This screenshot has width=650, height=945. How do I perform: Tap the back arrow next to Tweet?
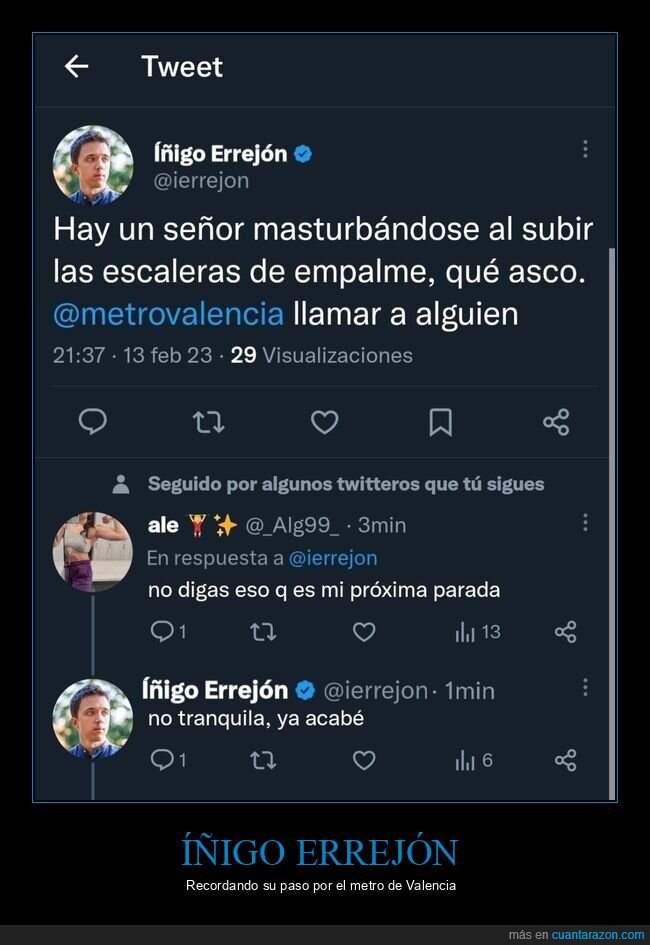pyautogui.click(x=77, y=66)
